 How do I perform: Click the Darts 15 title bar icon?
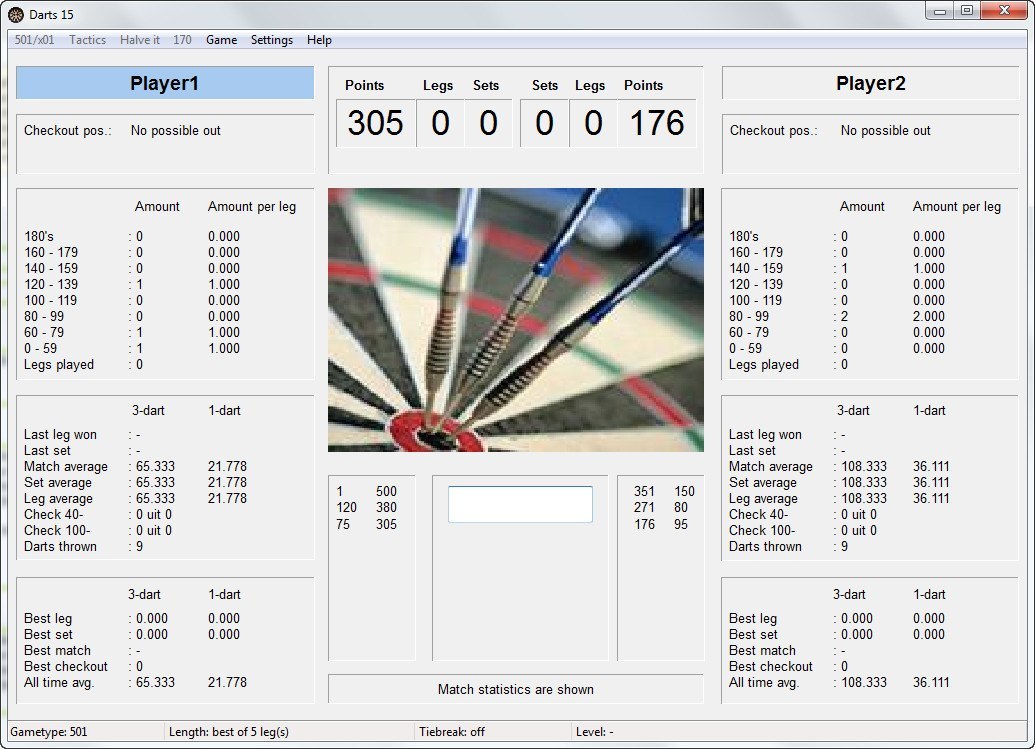(x=15, y=14)
